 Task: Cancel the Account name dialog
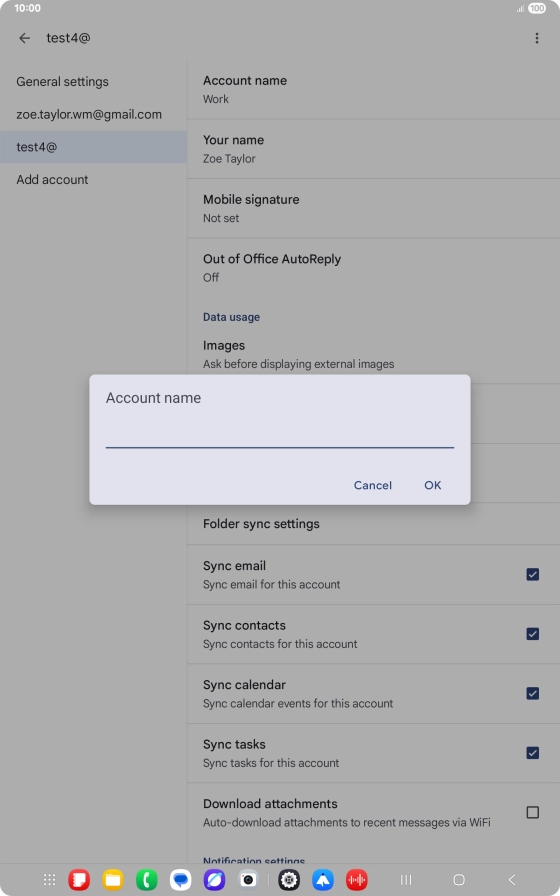tap(373, 485)
